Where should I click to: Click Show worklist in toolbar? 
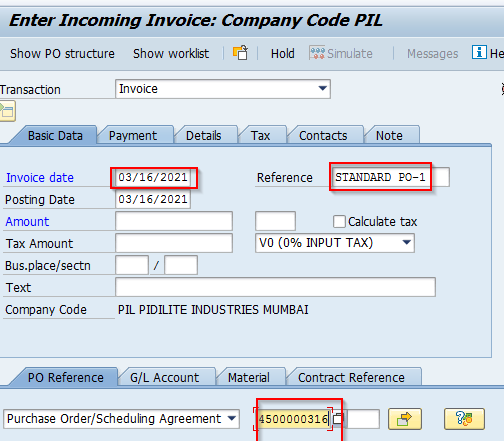[x=171, y=53]
